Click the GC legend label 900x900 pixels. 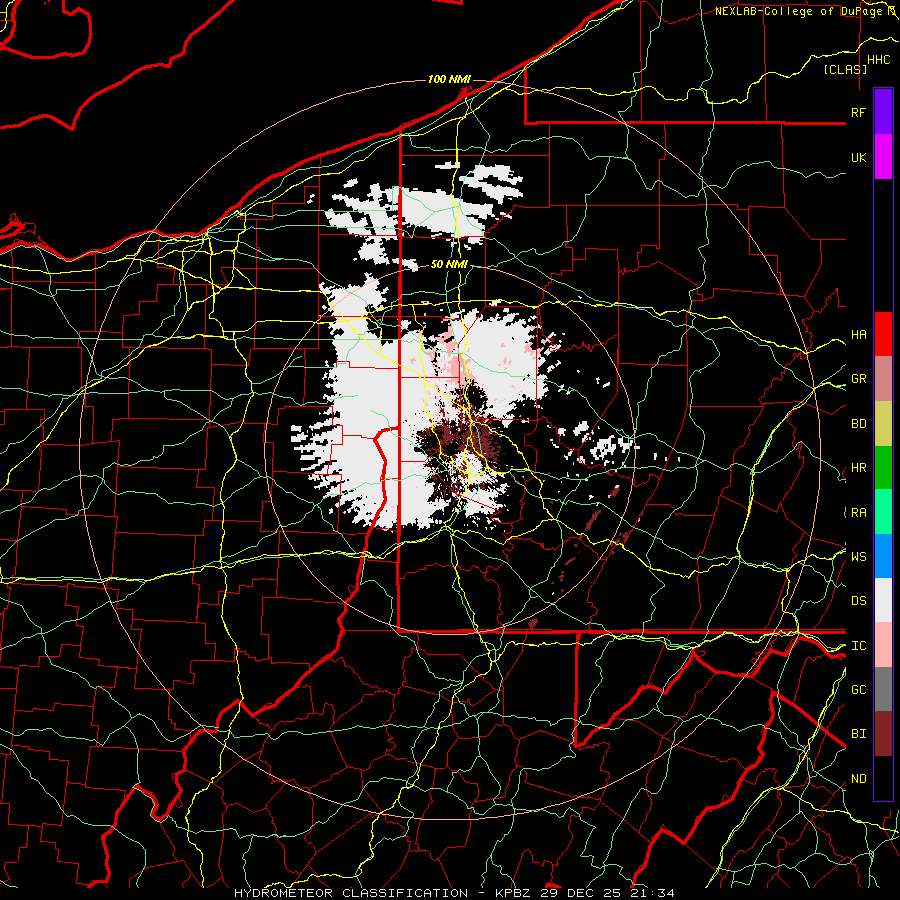pyautogui.click(x=859, y=690)
